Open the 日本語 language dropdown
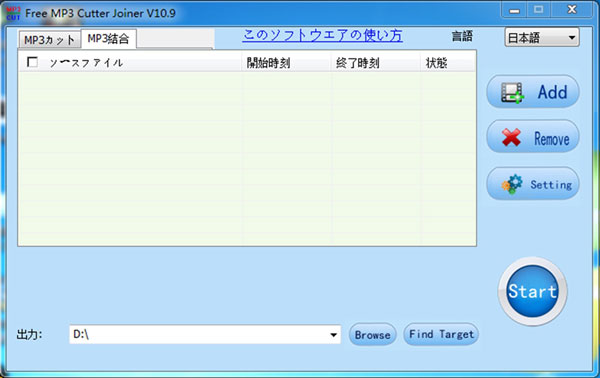 coord(542,37)
